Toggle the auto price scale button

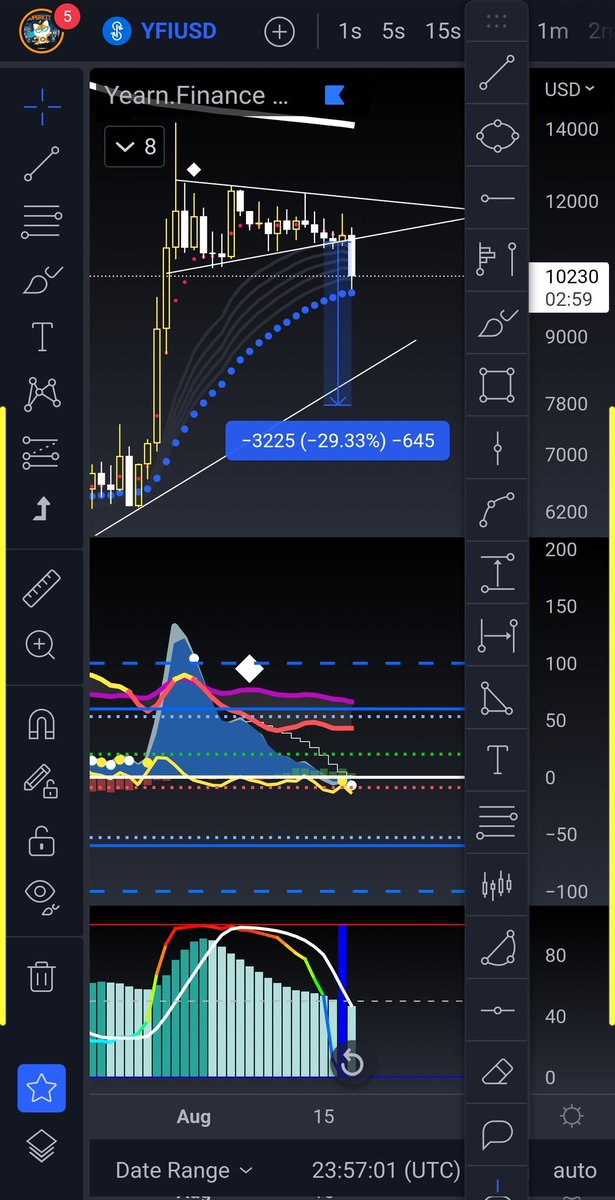click(x=574, y=1170)
